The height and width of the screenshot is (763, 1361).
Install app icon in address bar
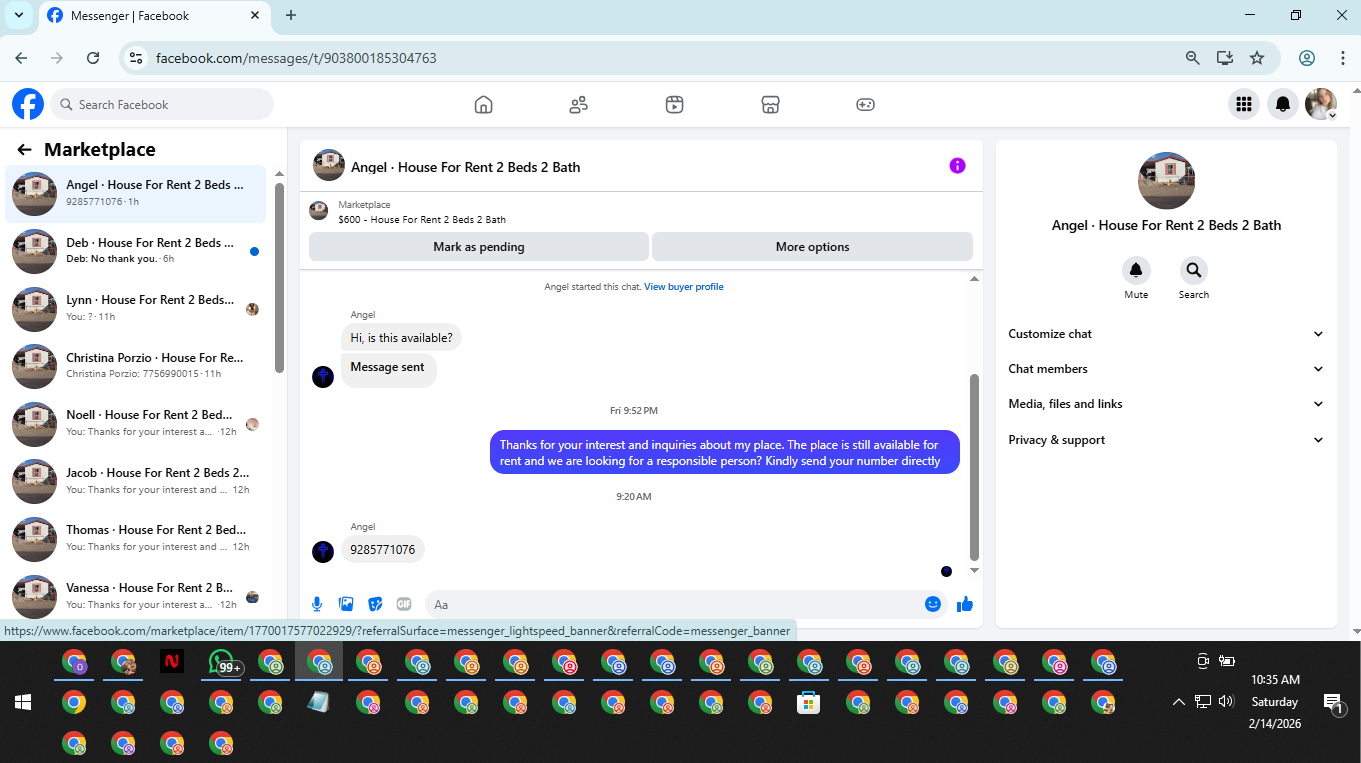point(1224,58)
